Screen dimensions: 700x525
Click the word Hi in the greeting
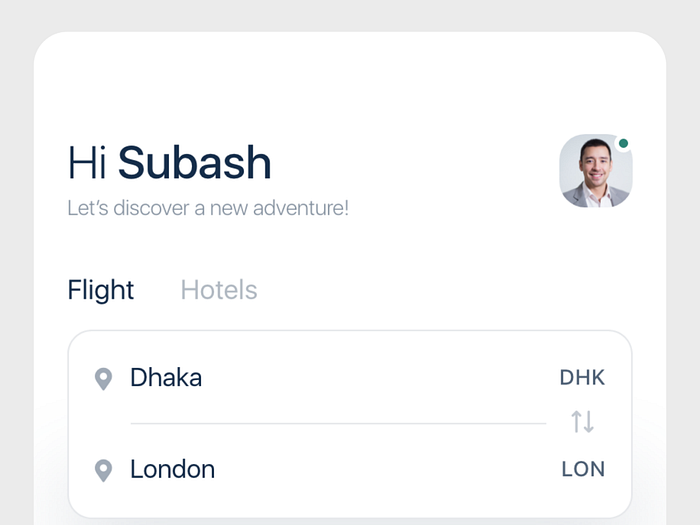tap(87, 163)
